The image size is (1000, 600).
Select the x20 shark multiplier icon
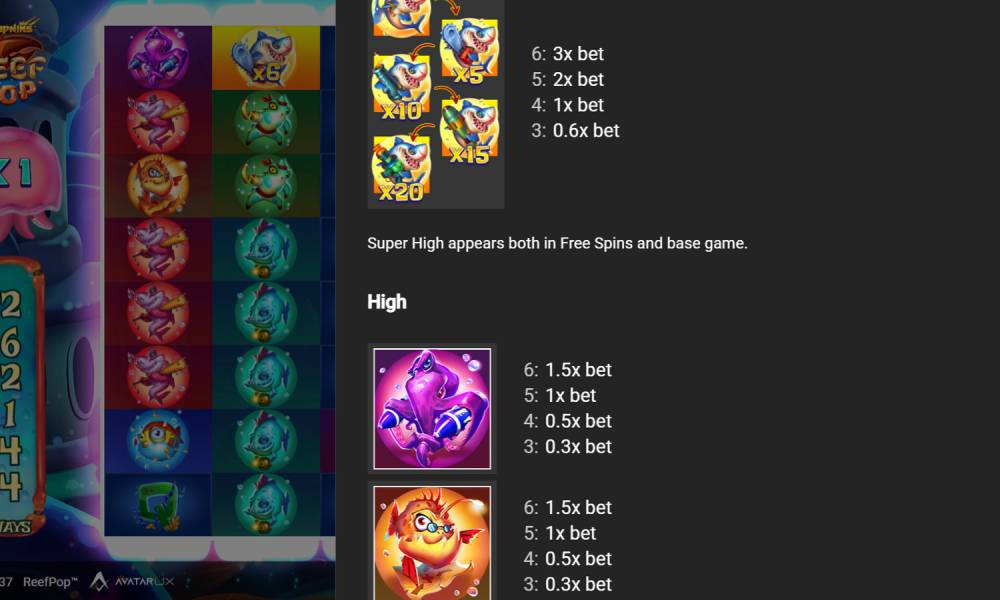(x=401, y=169)
